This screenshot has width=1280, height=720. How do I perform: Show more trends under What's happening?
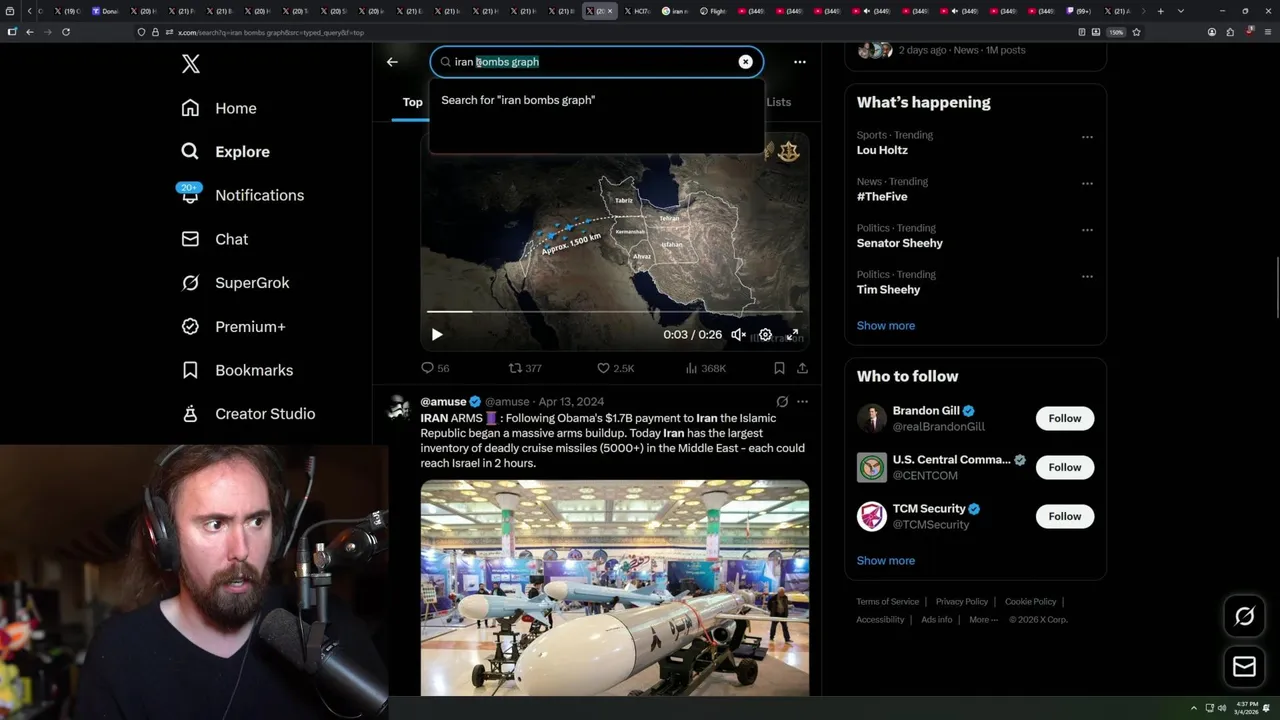pyautogui.click(x=885, y=326)
